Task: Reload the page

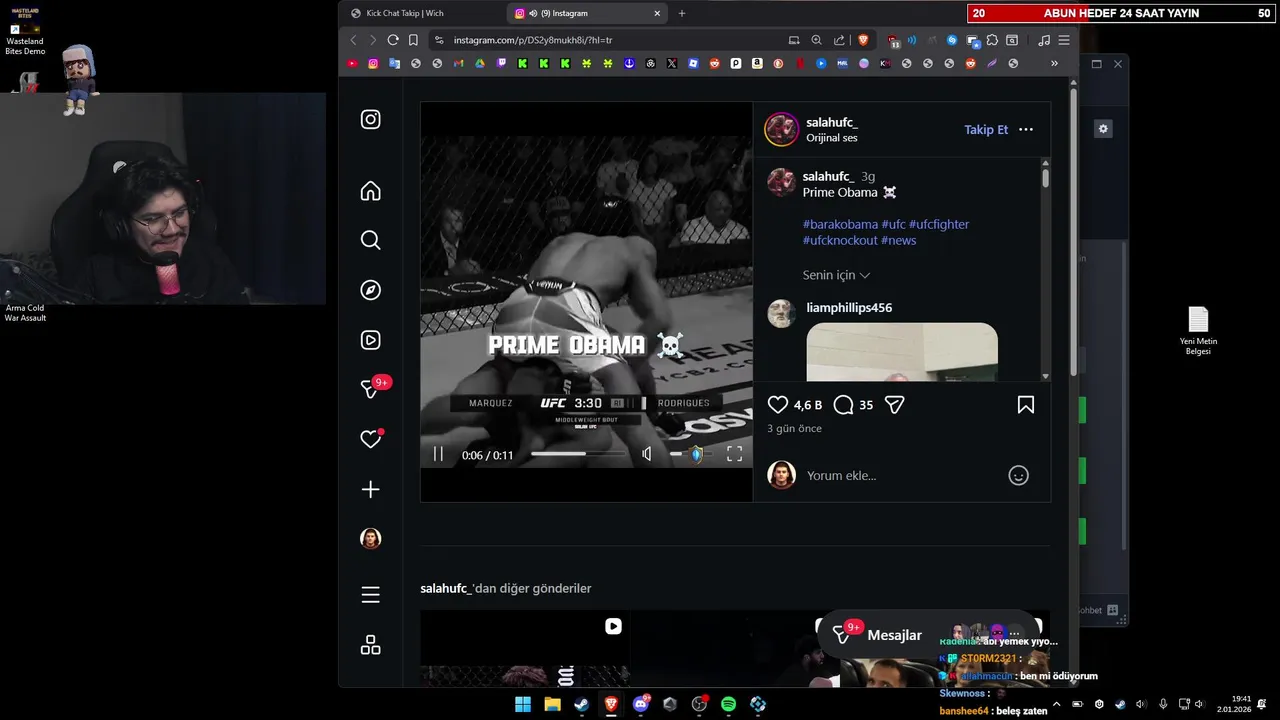Action: tap(393, 40)
